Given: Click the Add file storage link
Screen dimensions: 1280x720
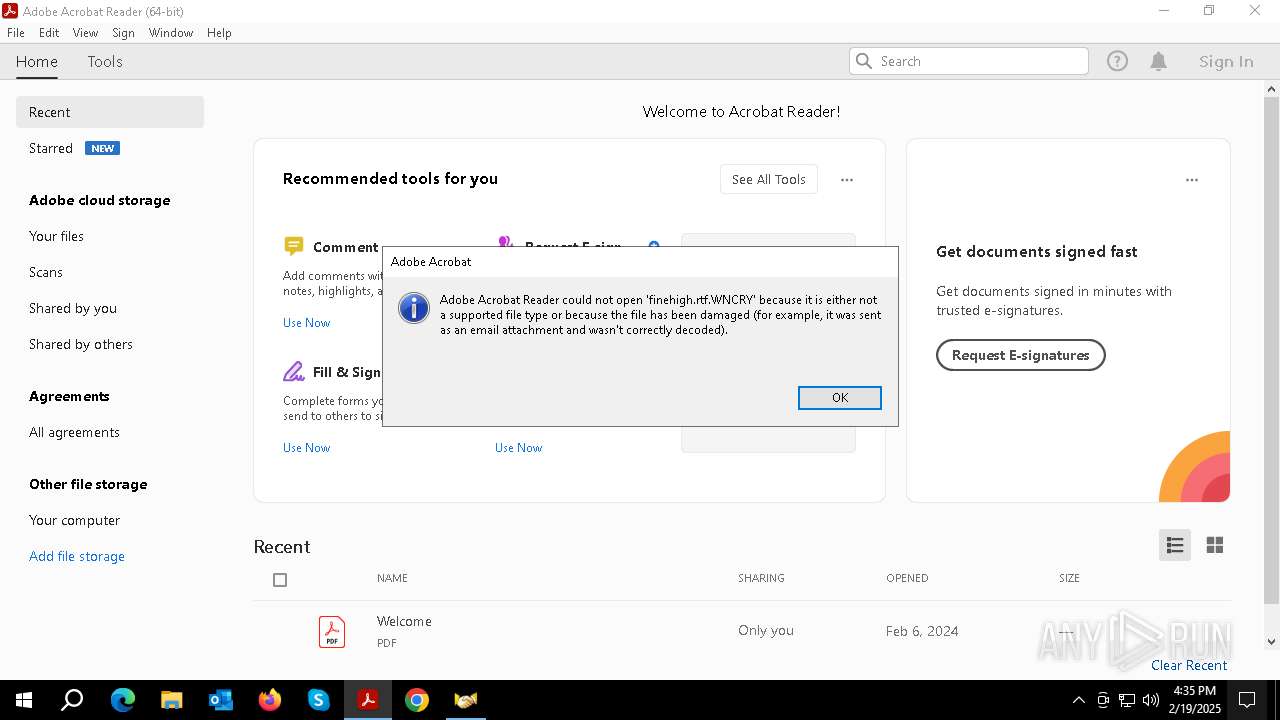Looking at the screenshot, I should coord(77,556).
